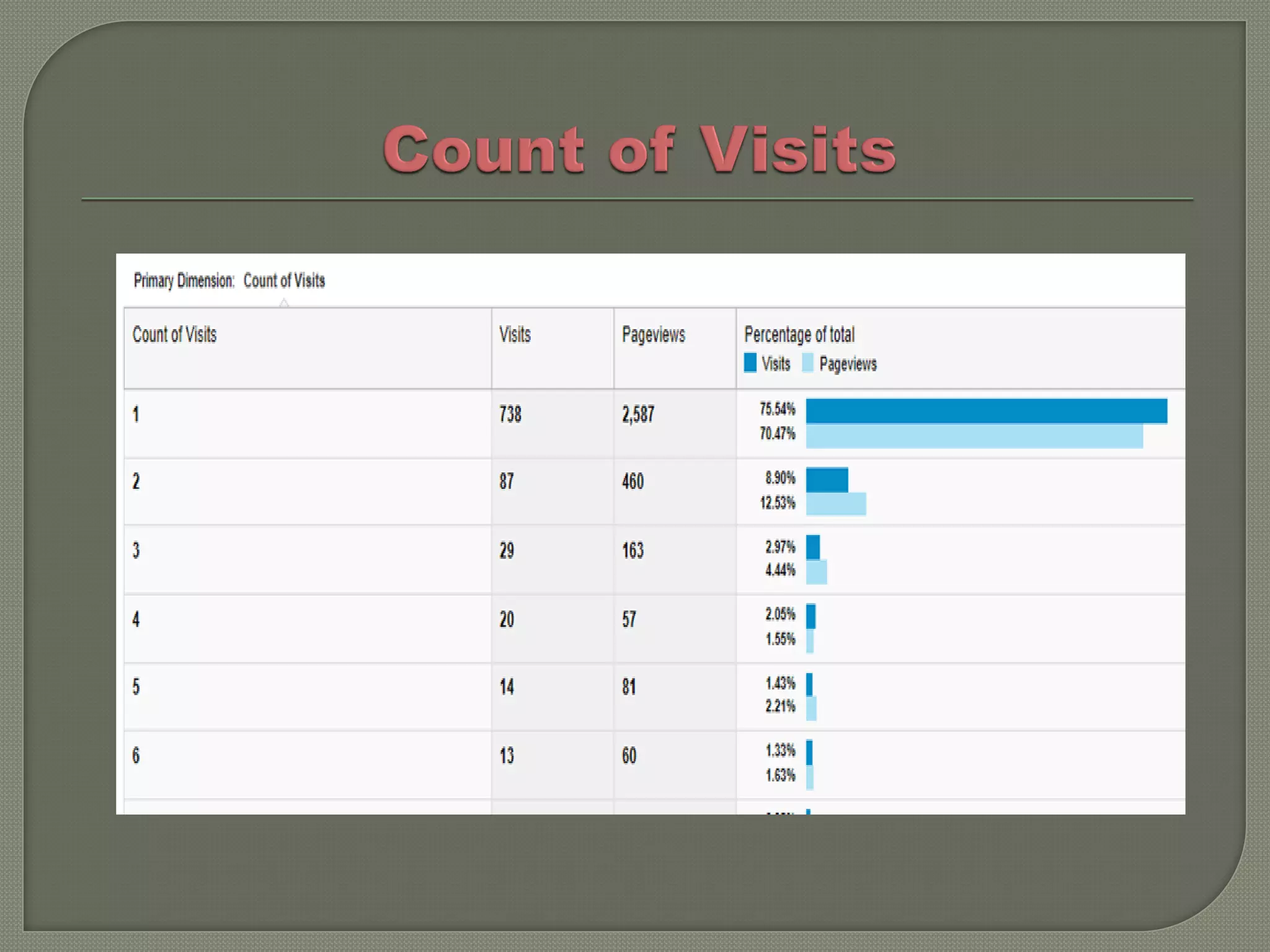Click the 460 pageviews cell

click(x=633, y=482)
